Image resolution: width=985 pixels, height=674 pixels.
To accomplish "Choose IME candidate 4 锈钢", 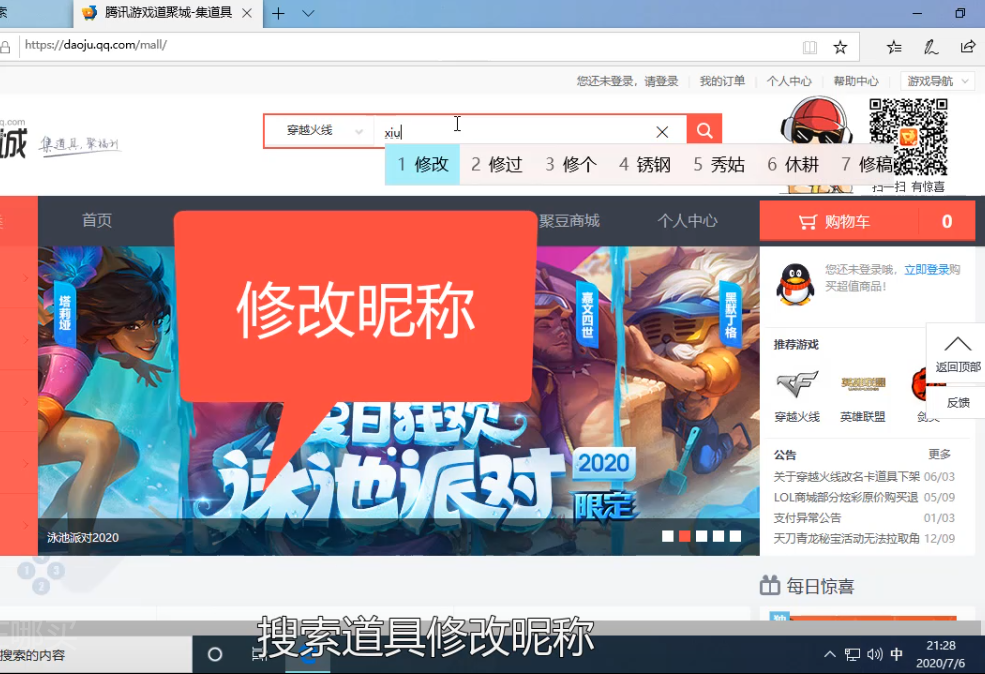I will click(645, 165).
